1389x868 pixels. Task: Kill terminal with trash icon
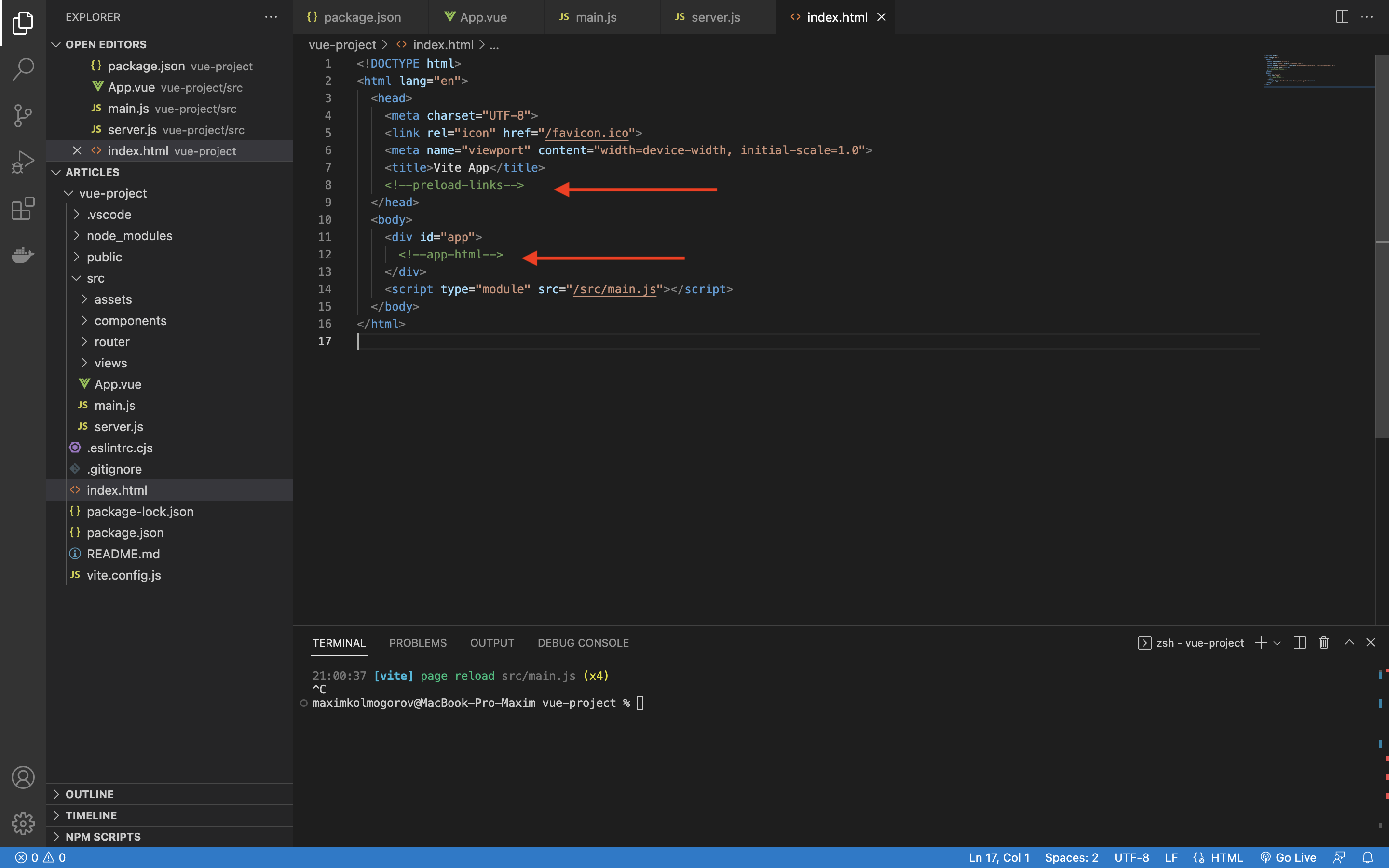pos(1323,642)
